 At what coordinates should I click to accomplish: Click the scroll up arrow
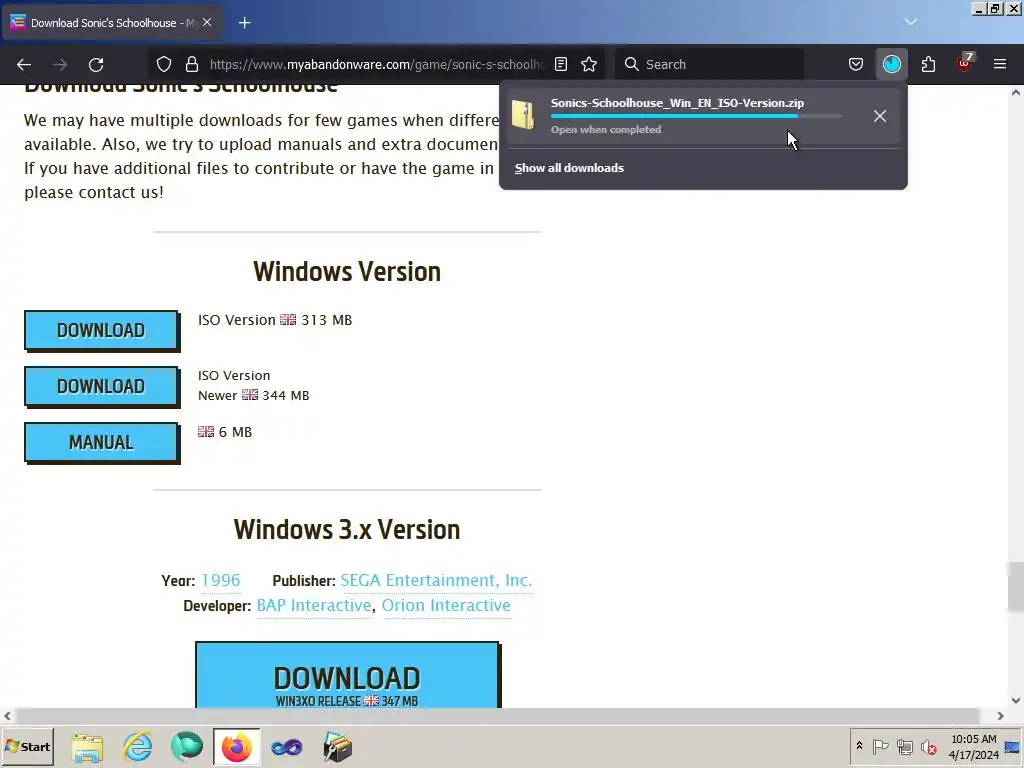(x=1016, y=93)
